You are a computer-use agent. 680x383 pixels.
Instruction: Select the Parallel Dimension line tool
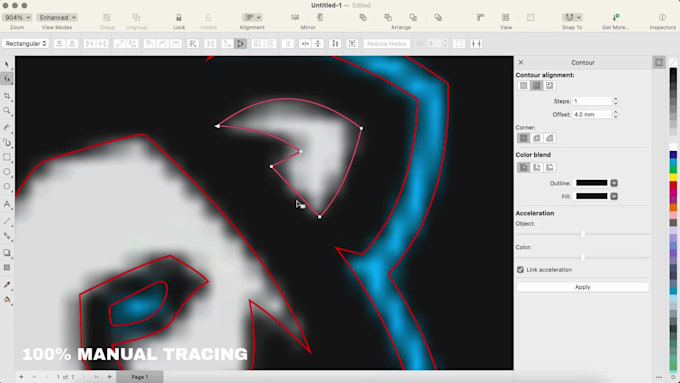(7, 221)
